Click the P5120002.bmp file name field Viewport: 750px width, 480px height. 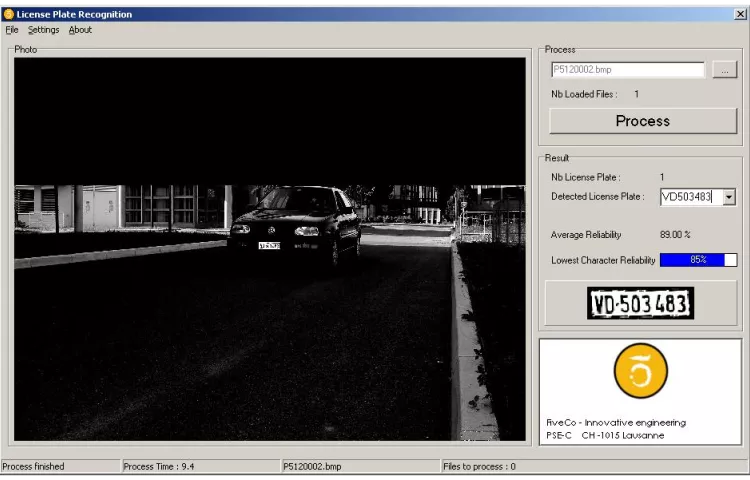627,70
